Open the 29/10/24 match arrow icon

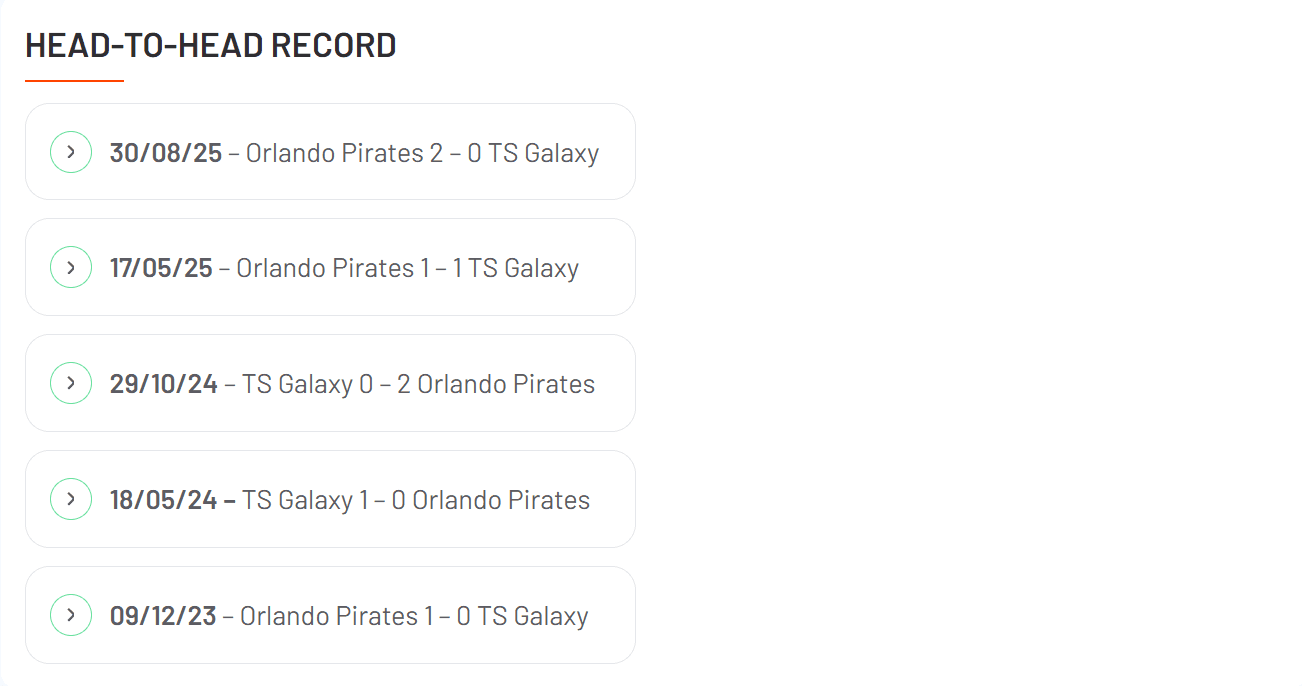[71, 383]
